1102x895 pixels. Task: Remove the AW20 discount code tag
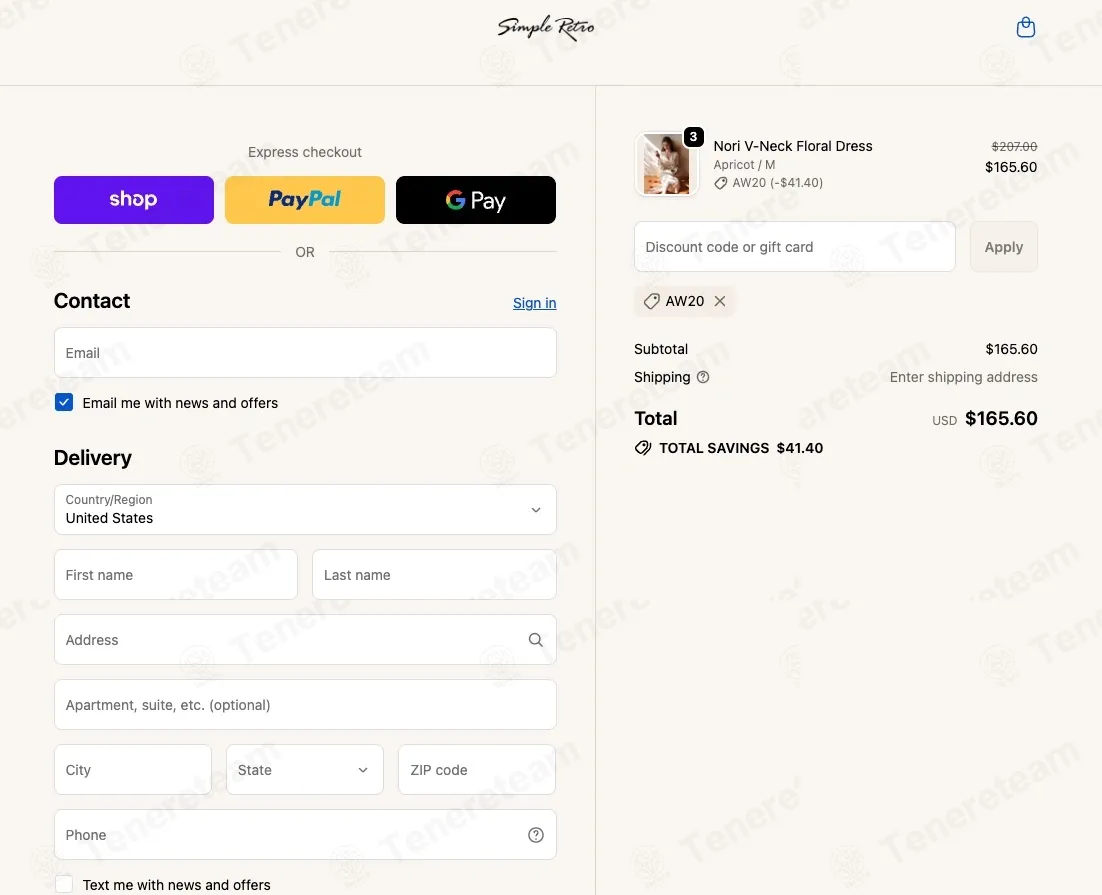pyautogui.click(x=720, y=301)
